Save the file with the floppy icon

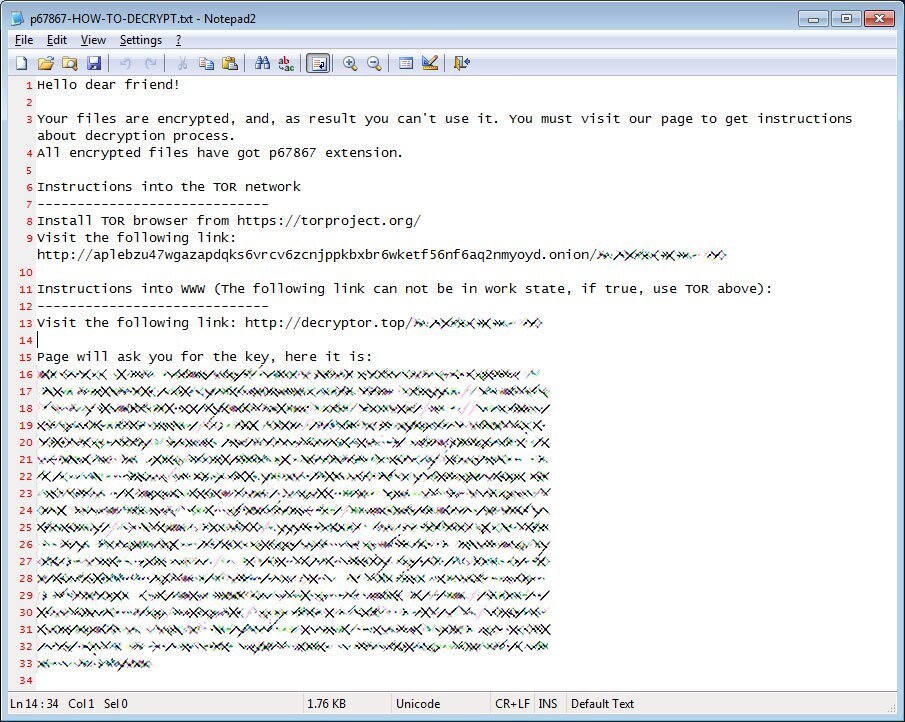pyautogui.click(x=93, y=63)
